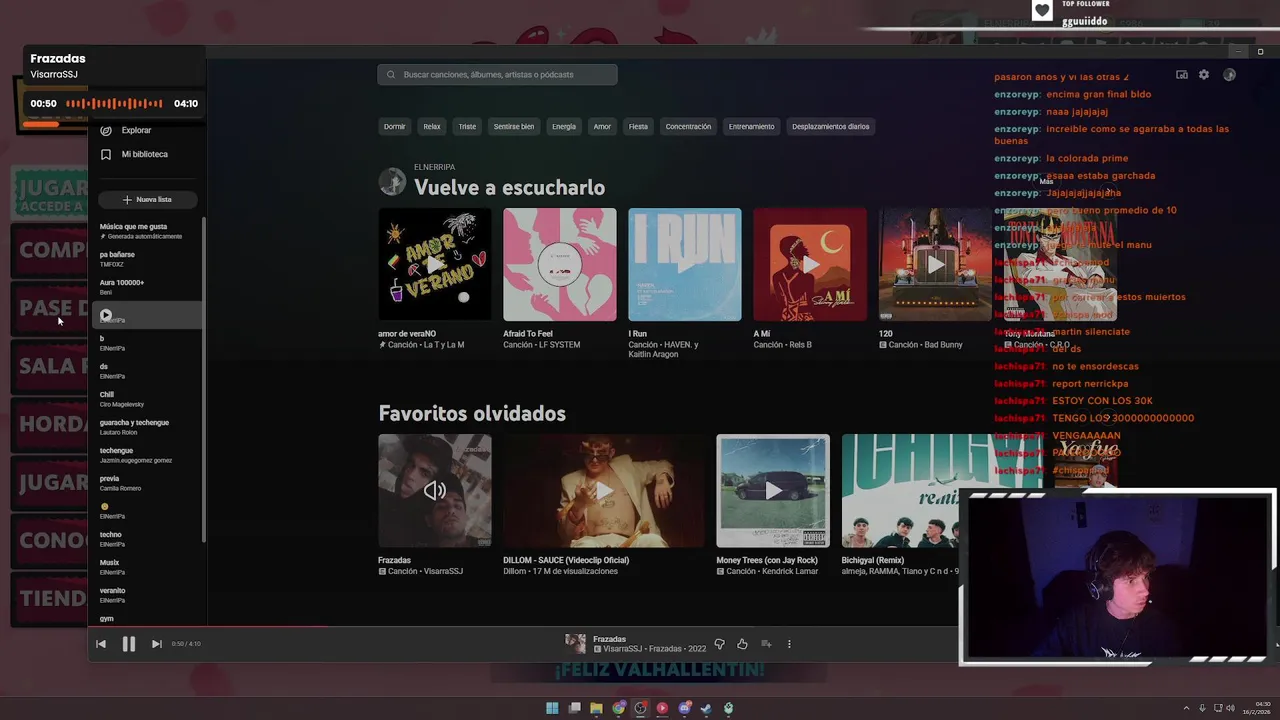The height and width of the screenshot is (720, 1280).
Task: Open the veranito playlist
Action: point(147,595)
